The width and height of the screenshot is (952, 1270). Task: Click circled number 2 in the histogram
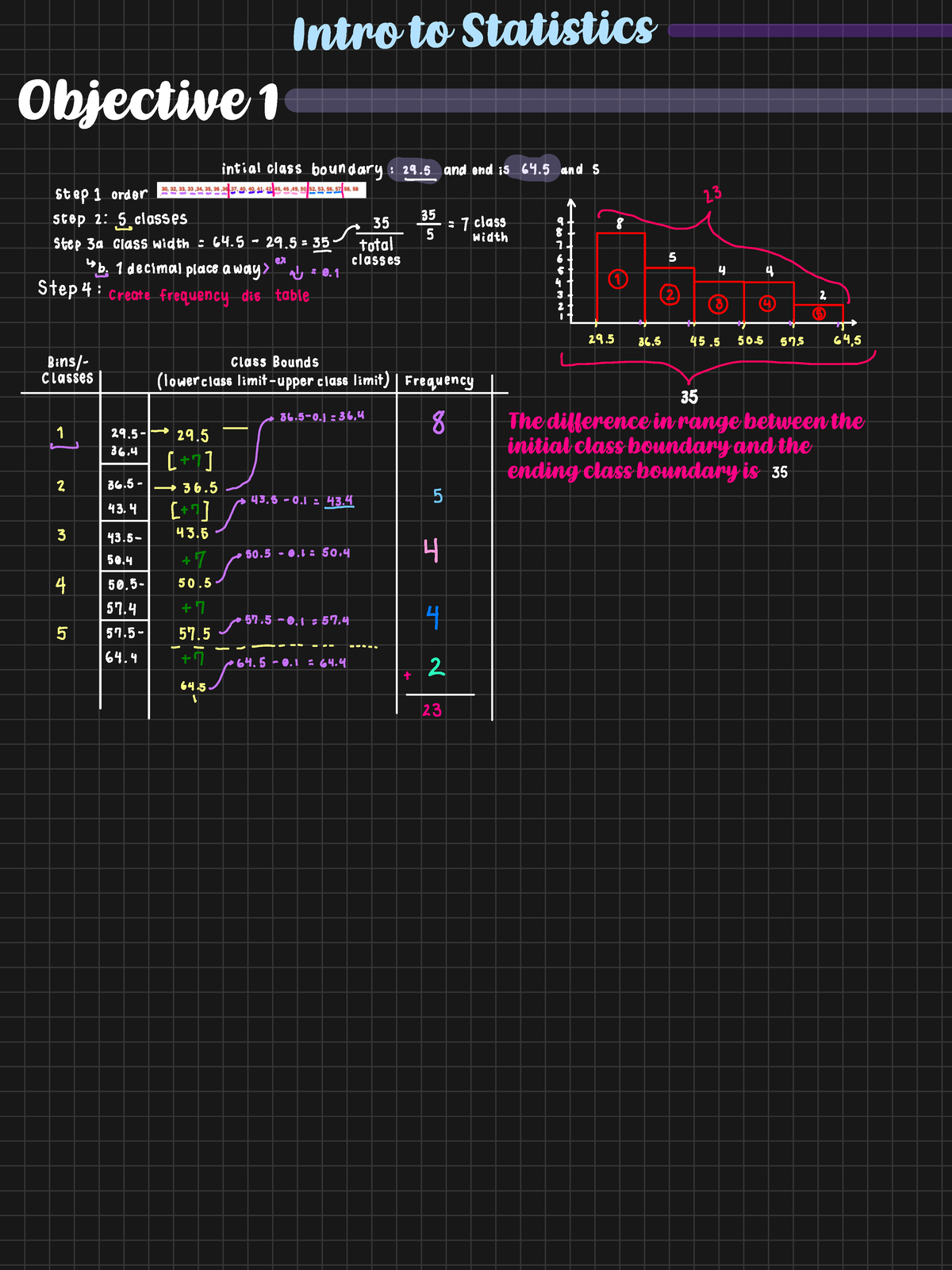click(x=670, y=294)
